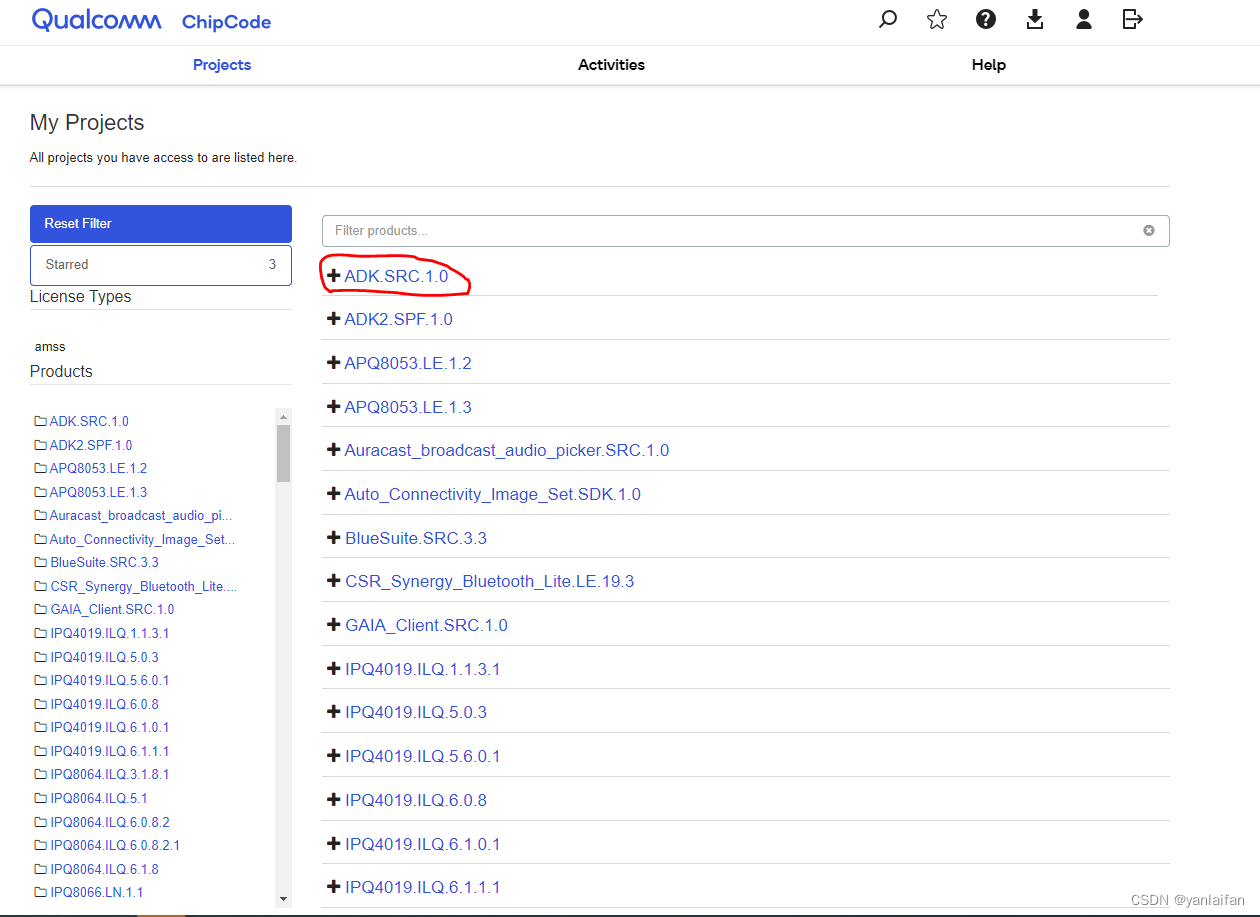Click the ChipCode header link

coord(226,22)
